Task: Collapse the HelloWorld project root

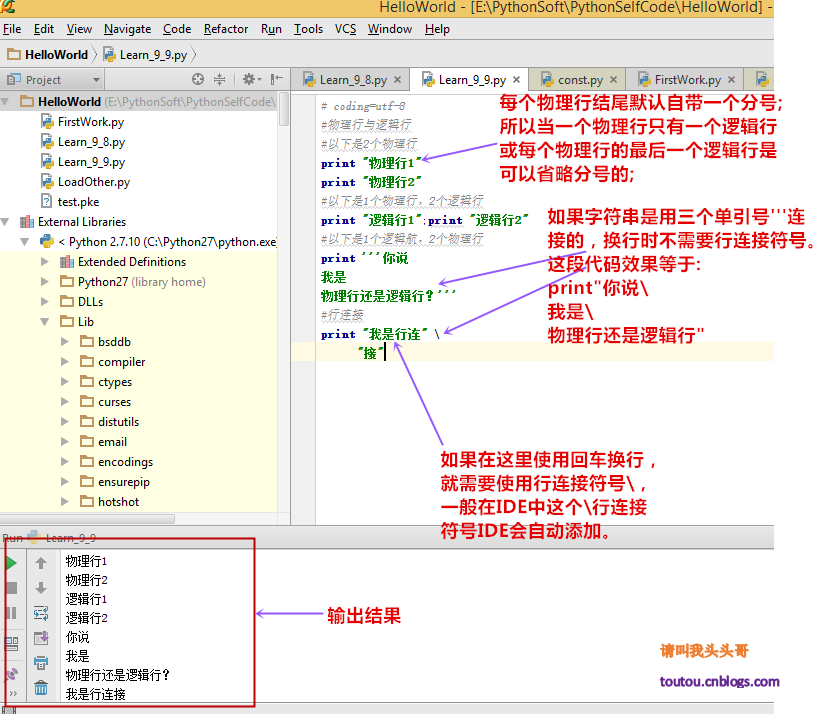Action: point(6,101)
